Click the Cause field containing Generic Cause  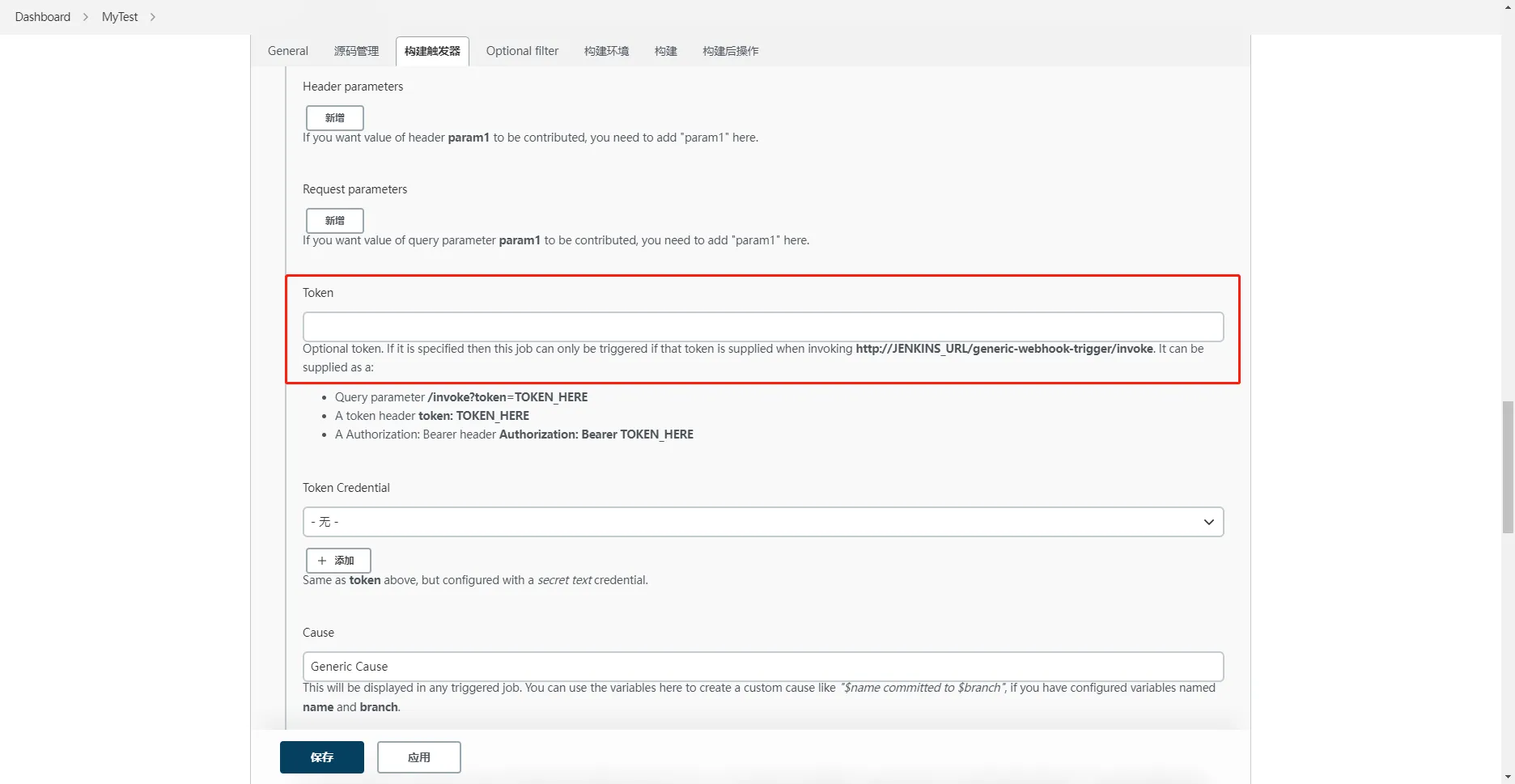[x=762, y=667]
